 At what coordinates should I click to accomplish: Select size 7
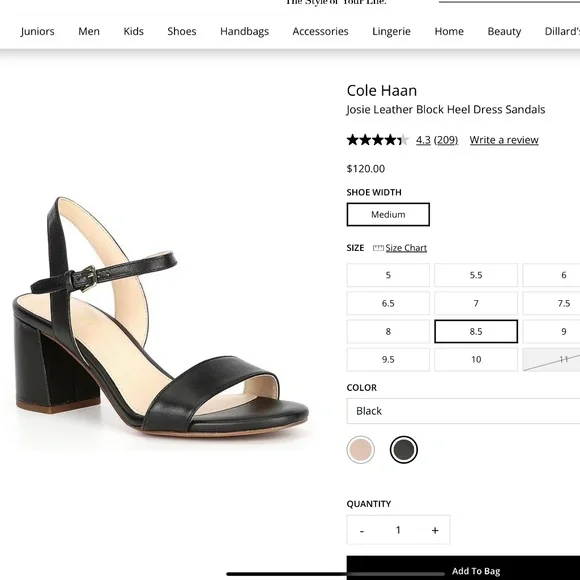476,303
